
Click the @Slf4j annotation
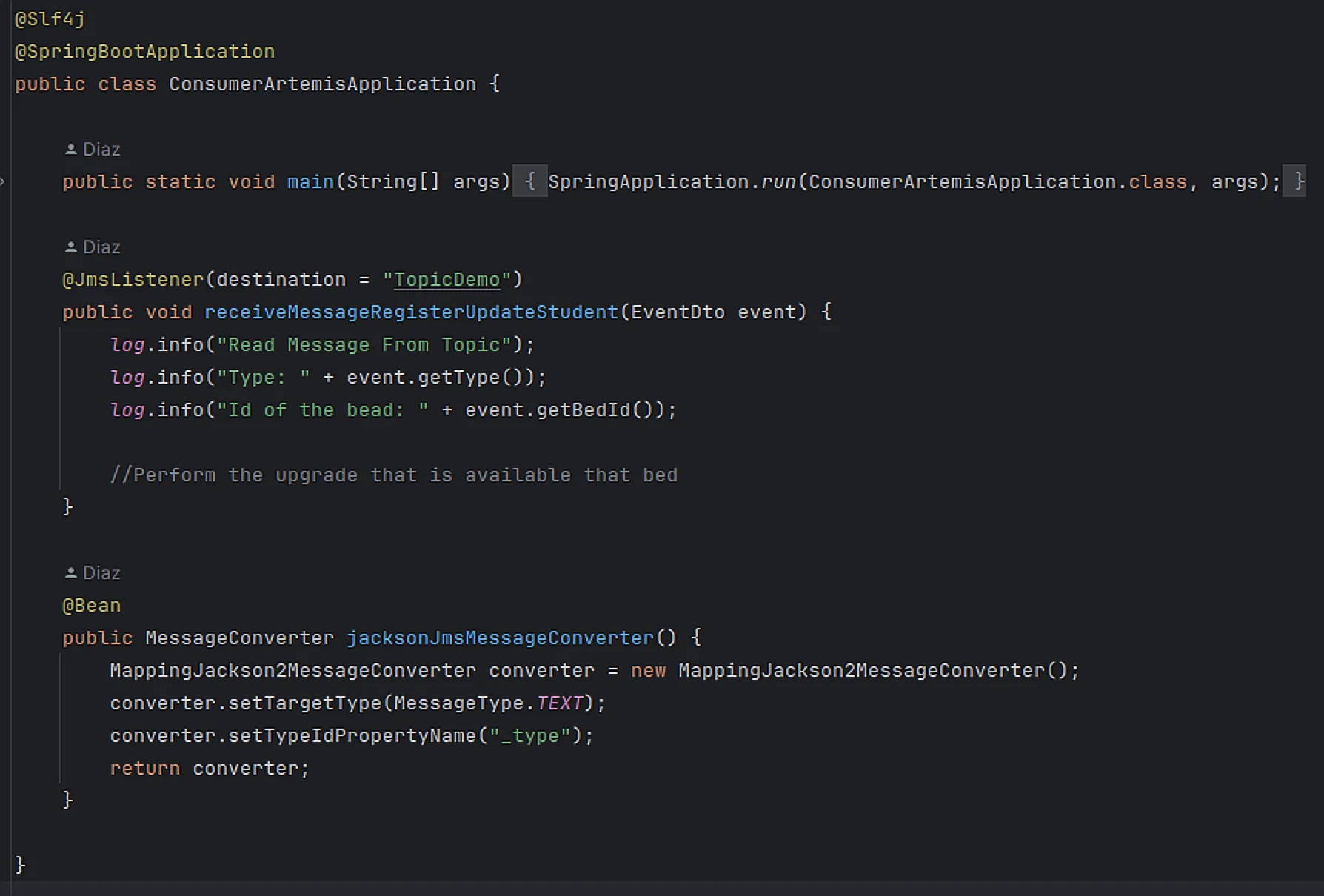click(50, 19)
